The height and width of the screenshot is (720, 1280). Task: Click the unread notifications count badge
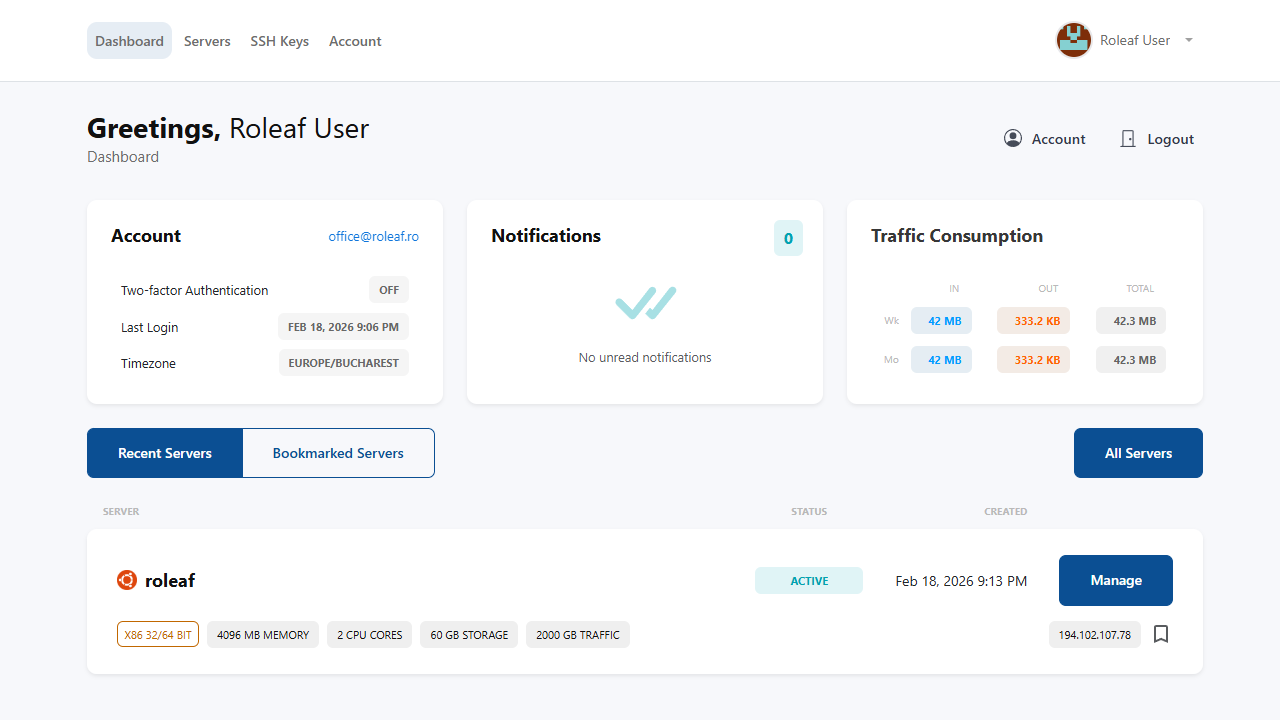coord(788,238)
